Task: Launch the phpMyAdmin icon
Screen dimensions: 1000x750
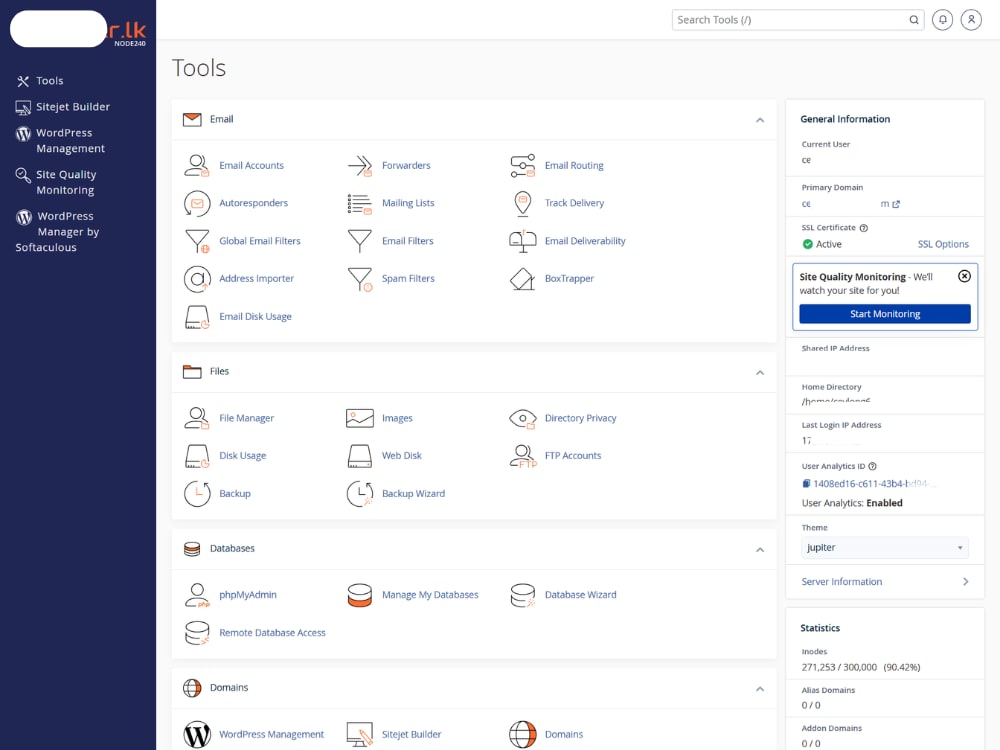Action: pos(196,595)
